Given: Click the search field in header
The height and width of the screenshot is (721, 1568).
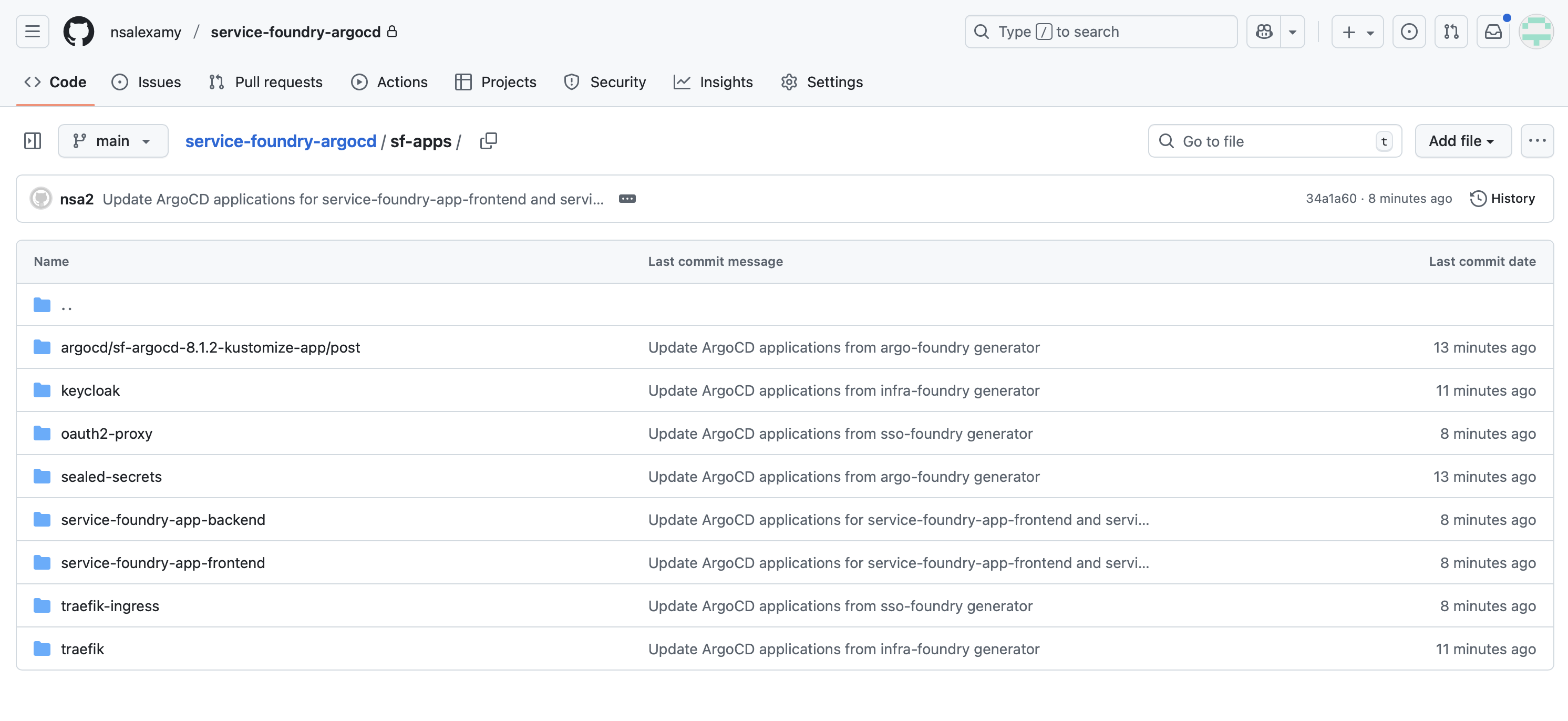Looking at the screenshot, I should click(x=1100, y=32).
